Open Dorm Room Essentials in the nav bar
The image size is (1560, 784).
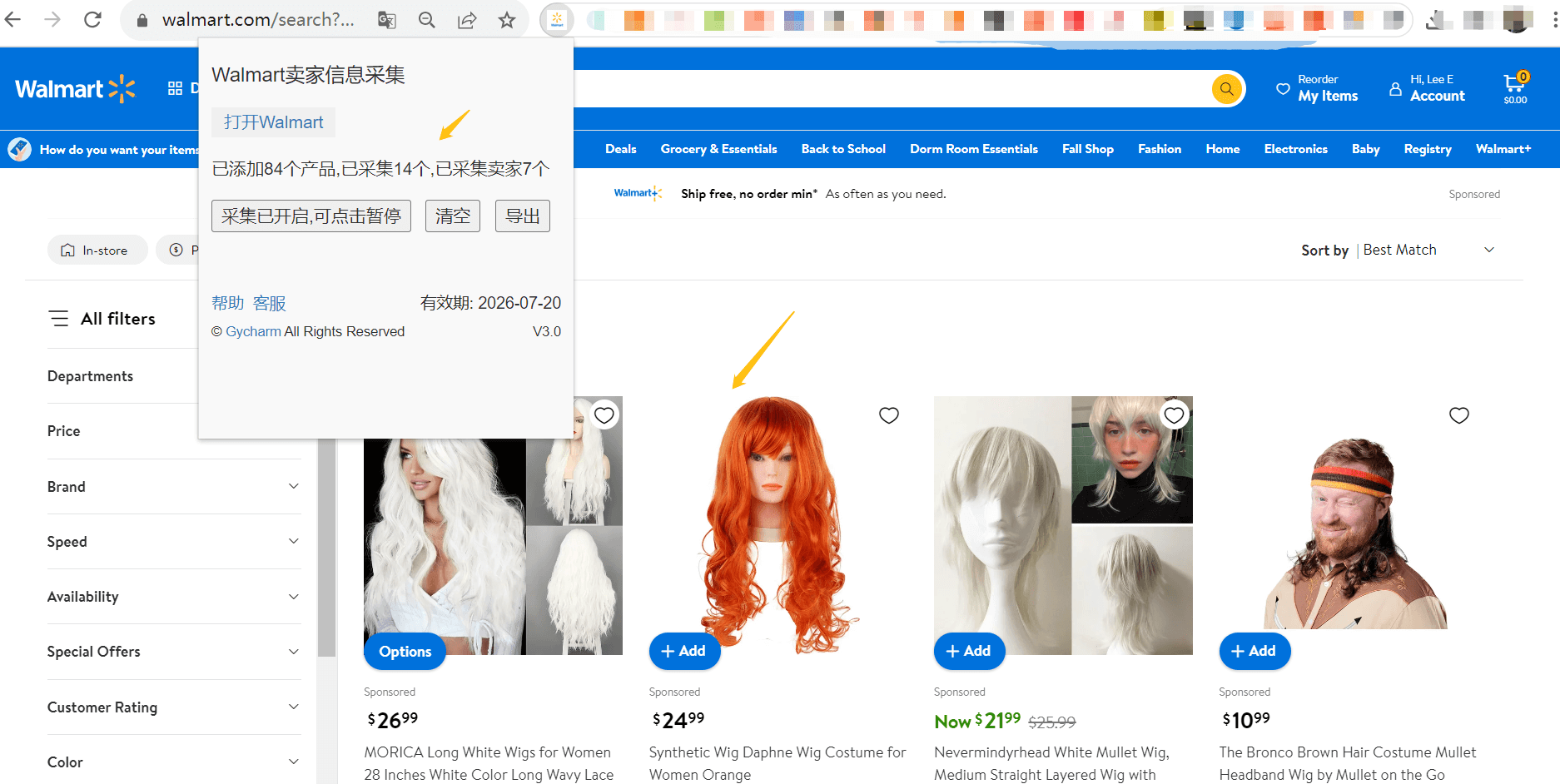point(974,149)
